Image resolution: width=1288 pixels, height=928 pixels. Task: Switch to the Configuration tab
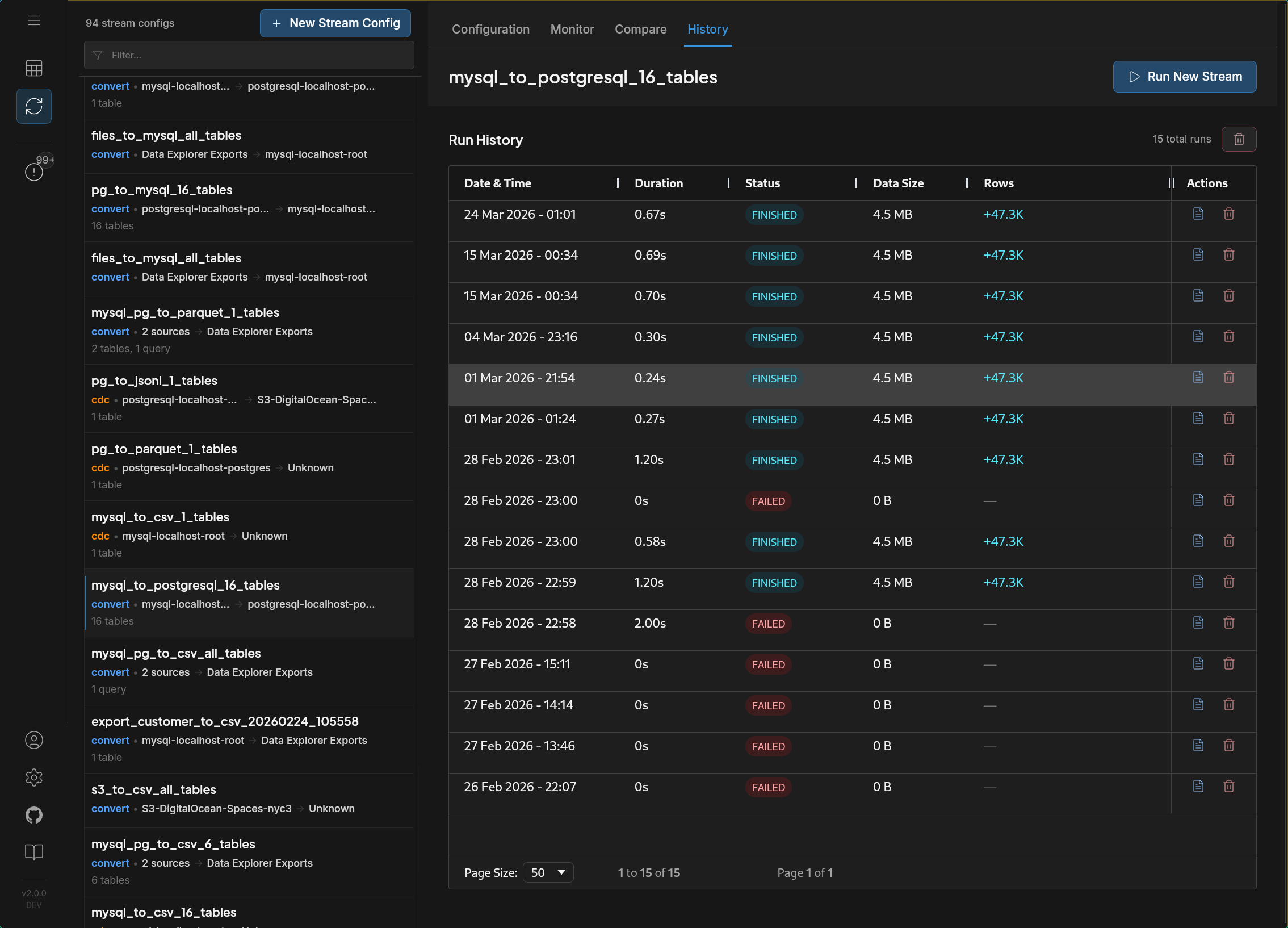(490, 29)
